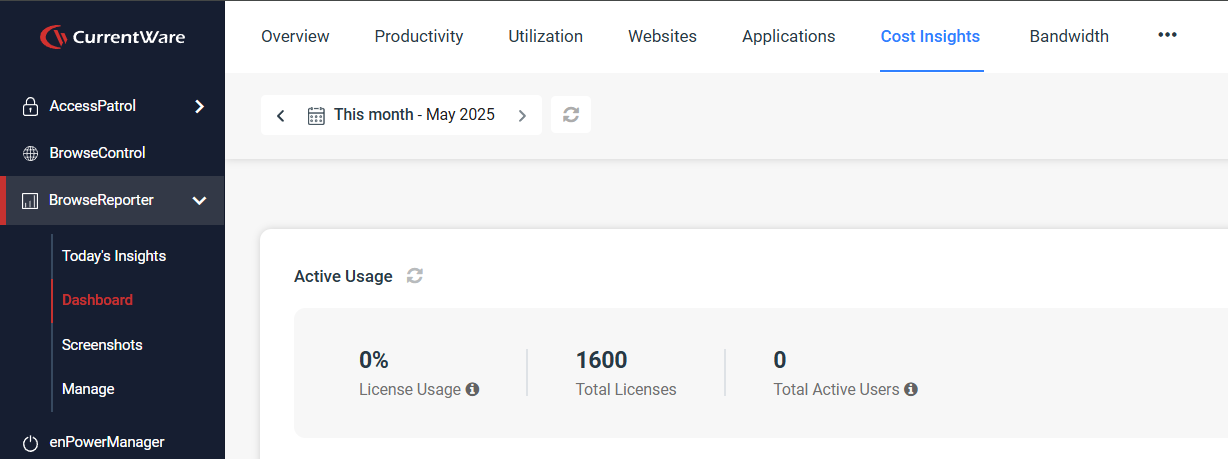Show Total Active Users info icon
This screenshot has height=459, width=1228.
(911, 389)
